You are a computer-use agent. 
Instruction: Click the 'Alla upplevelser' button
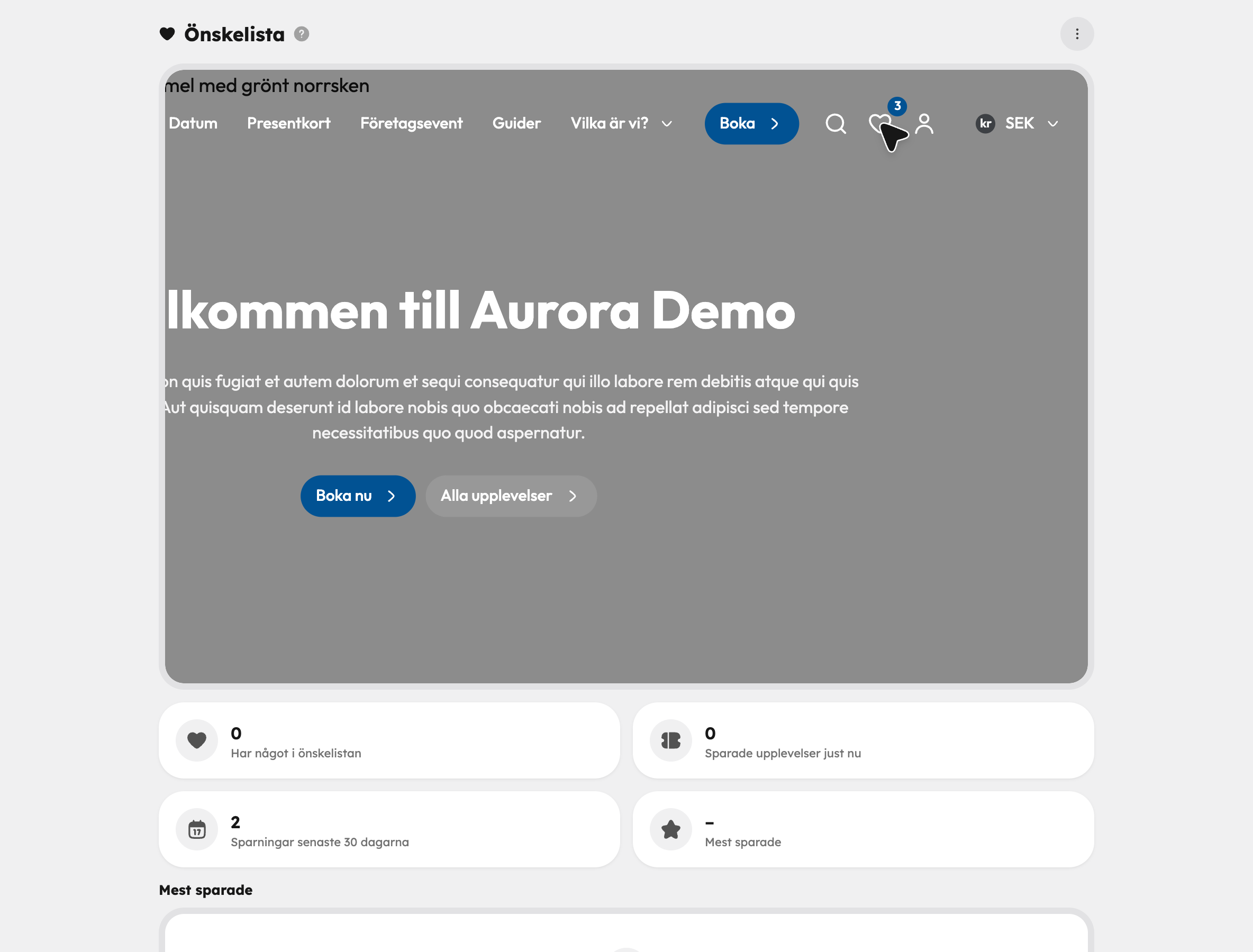pos(511,496)
